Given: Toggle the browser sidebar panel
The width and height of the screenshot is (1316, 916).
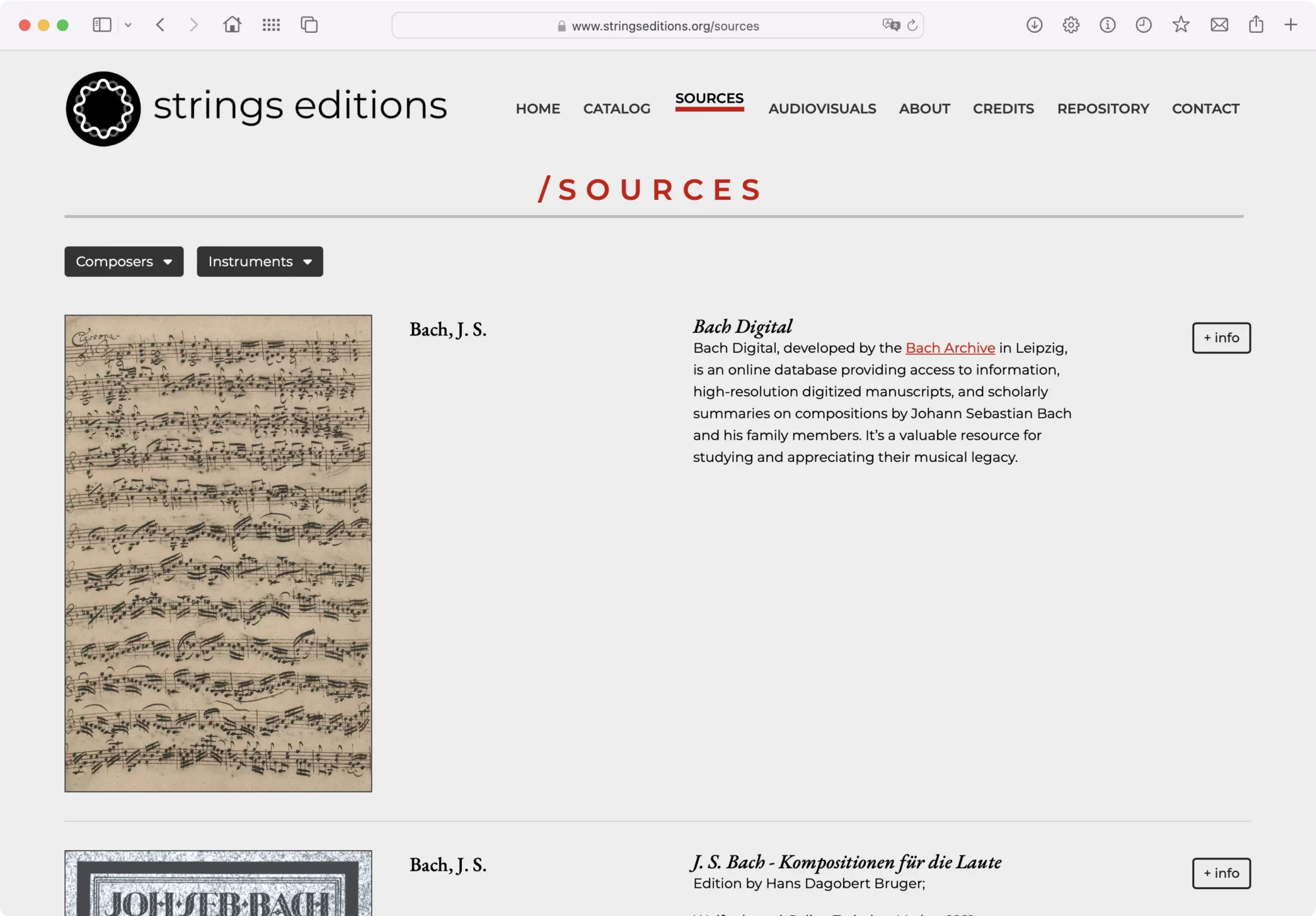Looking at the screenshot, I should tap(102, 25).
